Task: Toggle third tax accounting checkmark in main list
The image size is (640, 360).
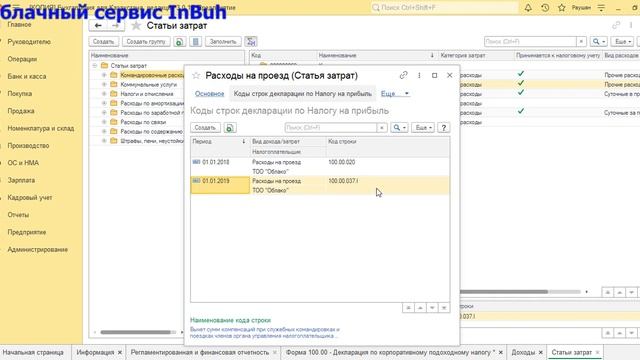Action: click(x=520, y=92)
